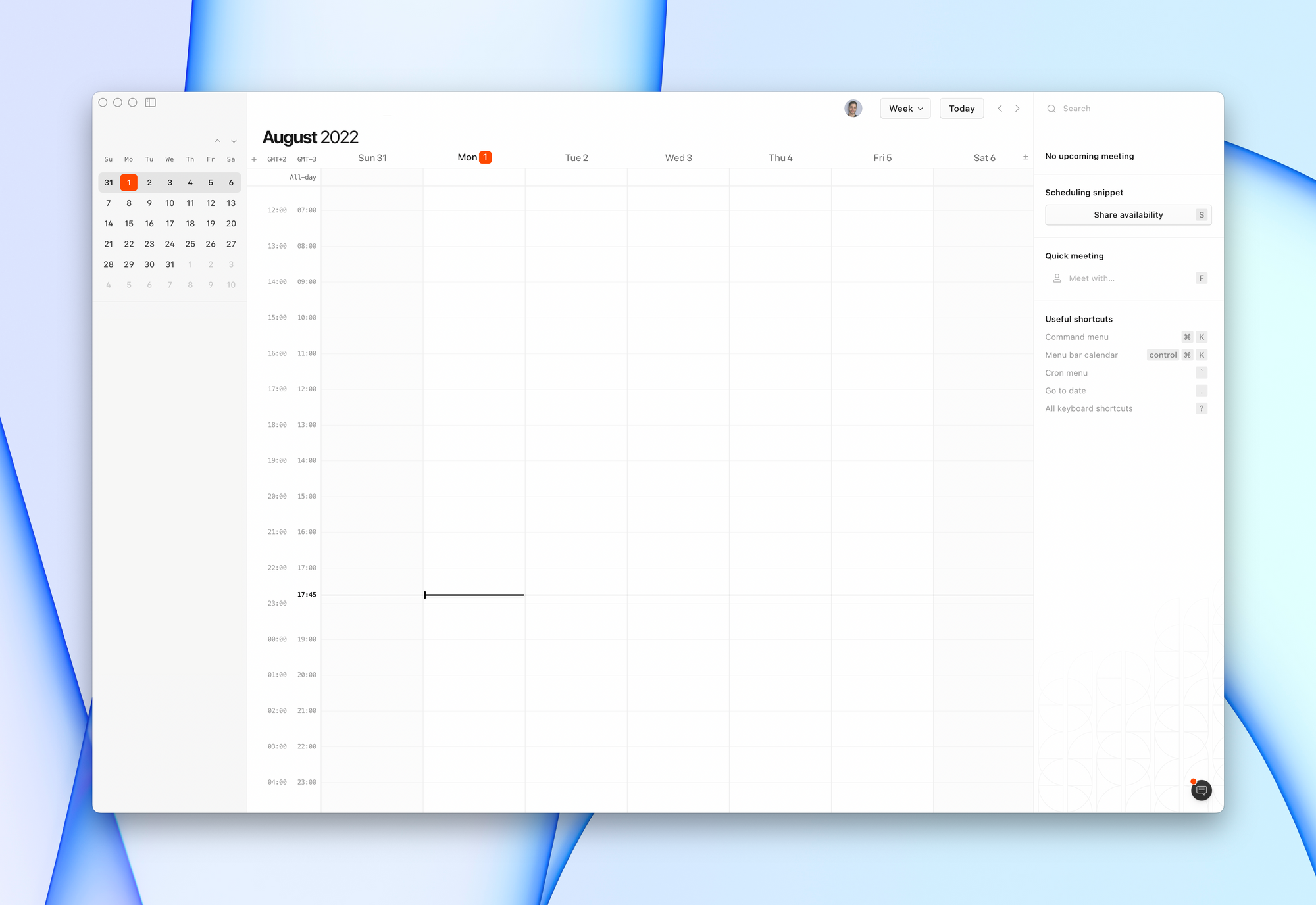Click the Search input field

1127,108
